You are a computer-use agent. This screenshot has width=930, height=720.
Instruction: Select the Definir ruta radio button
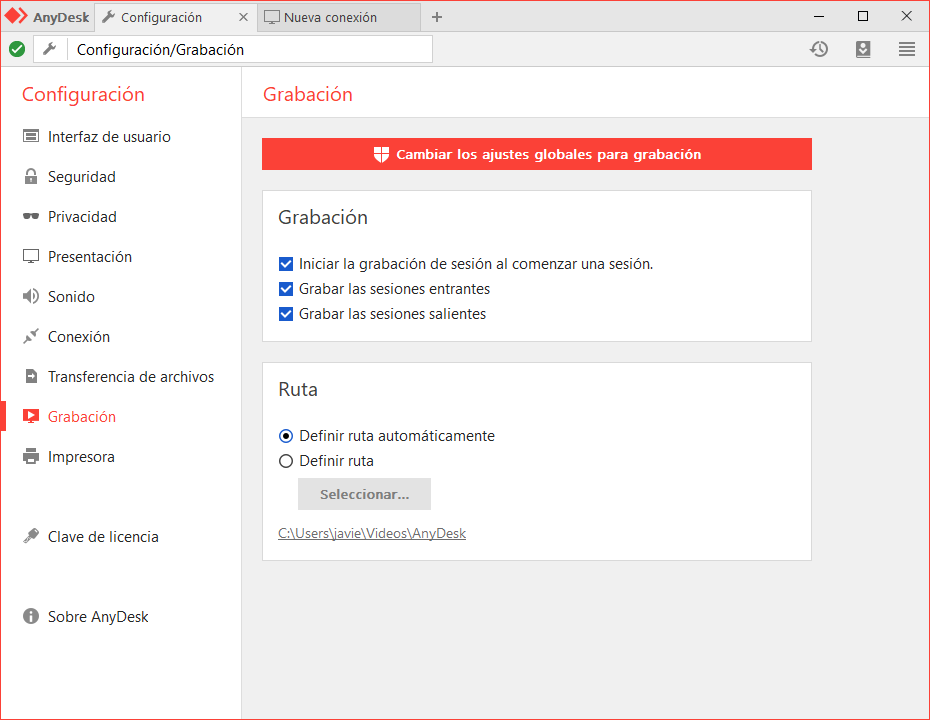[286, 461]
